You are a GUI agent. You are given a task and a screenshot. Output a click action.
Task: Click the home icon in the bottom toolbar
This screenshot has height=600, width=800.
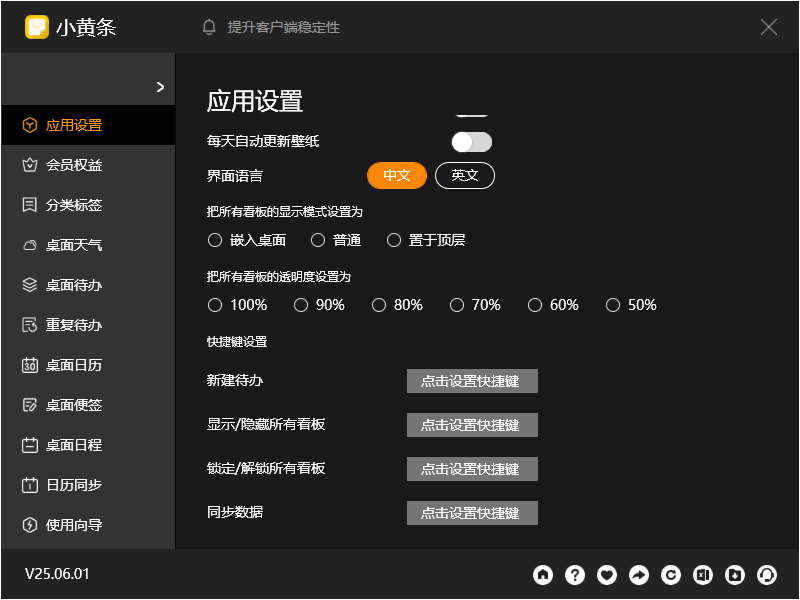click(543, 575)
